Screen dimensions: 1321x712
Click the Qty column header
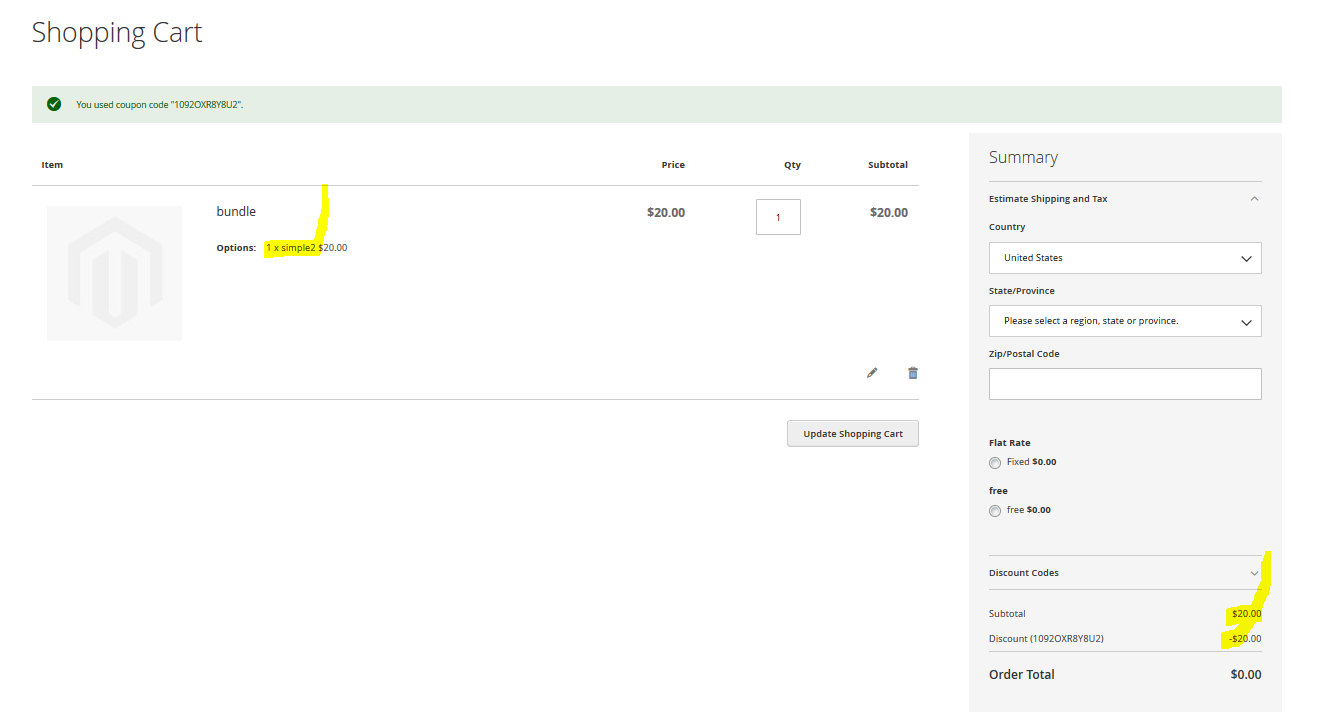point(792,165)
